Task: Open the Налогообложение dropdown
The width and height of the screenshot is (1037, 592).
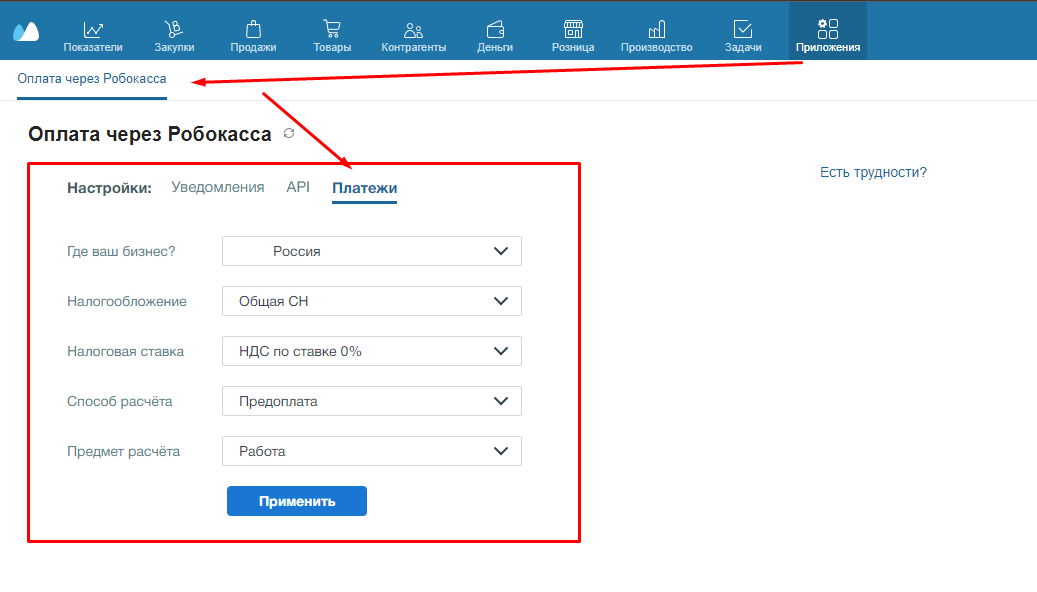Action: click(x=372, y=301)
